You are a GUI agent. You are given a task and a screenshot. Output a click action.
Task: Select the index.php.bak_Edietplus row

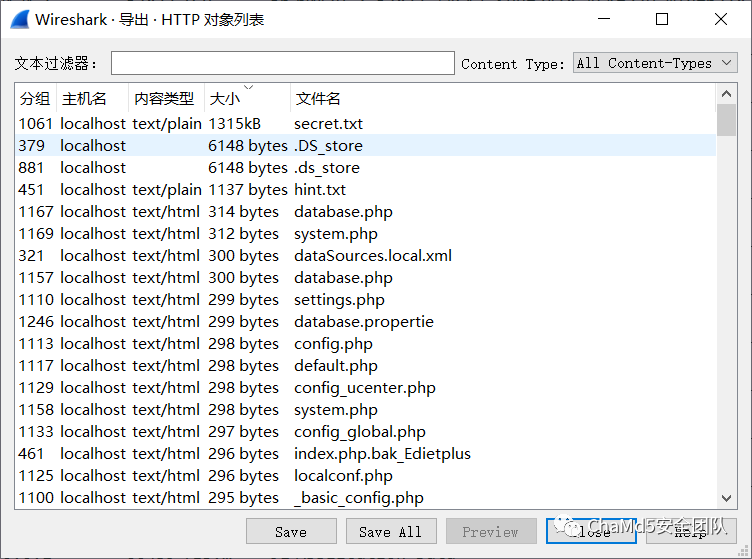point(365,454)
